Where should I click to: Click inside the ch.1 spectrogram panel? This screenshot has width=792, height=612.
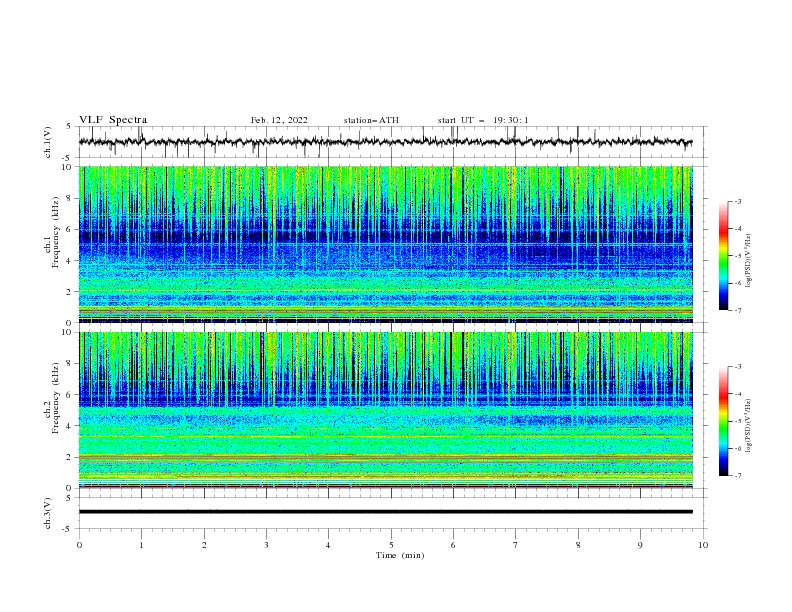point(386,244)
